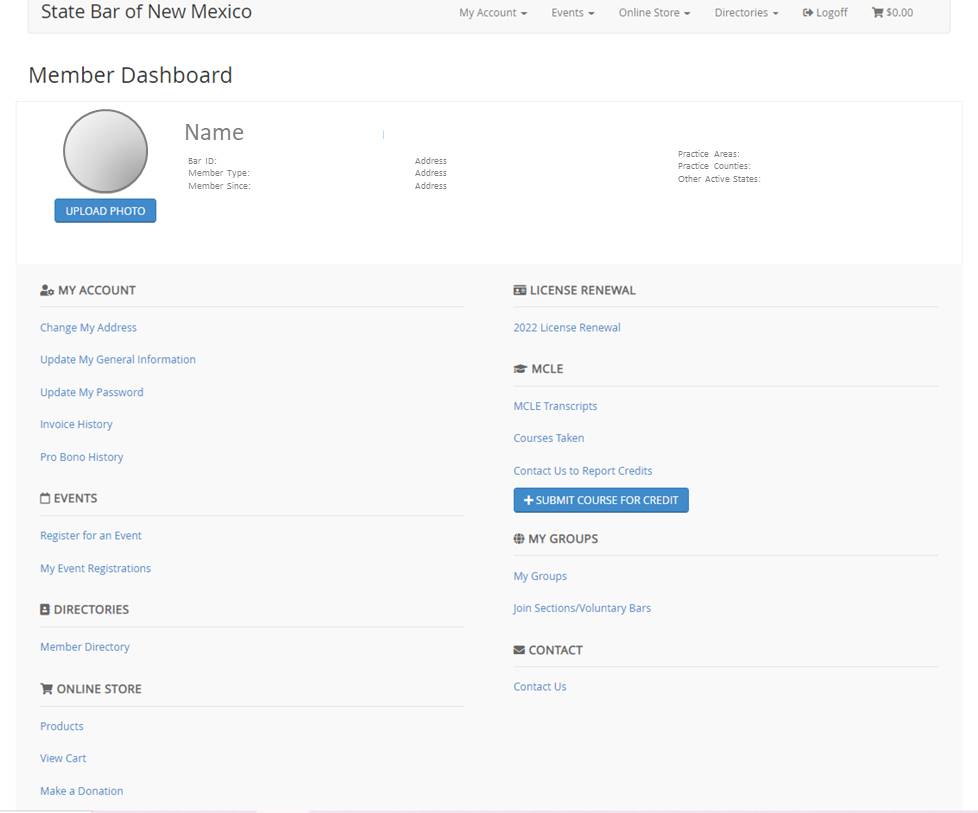
Task: Click the Practice Counties label
Action: pyautogui.click(x=714, y=166)
